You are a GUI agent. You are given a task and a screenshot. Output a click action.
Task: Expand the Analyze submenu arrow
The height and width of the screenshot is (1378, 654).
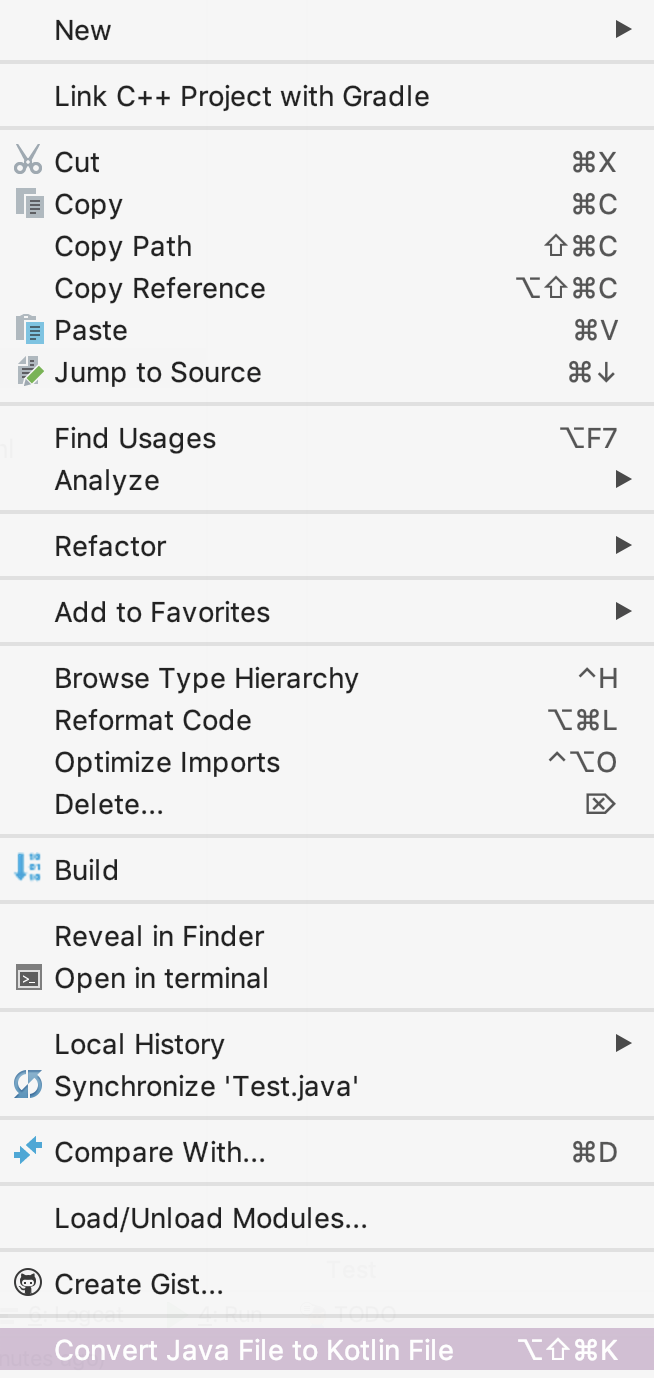[623, 480]
